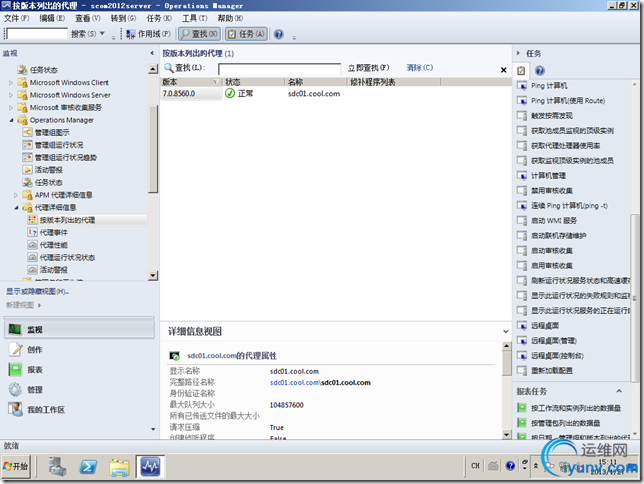Click the 立即查找(F) button
The image size is (644, 484).
point(368,68)
